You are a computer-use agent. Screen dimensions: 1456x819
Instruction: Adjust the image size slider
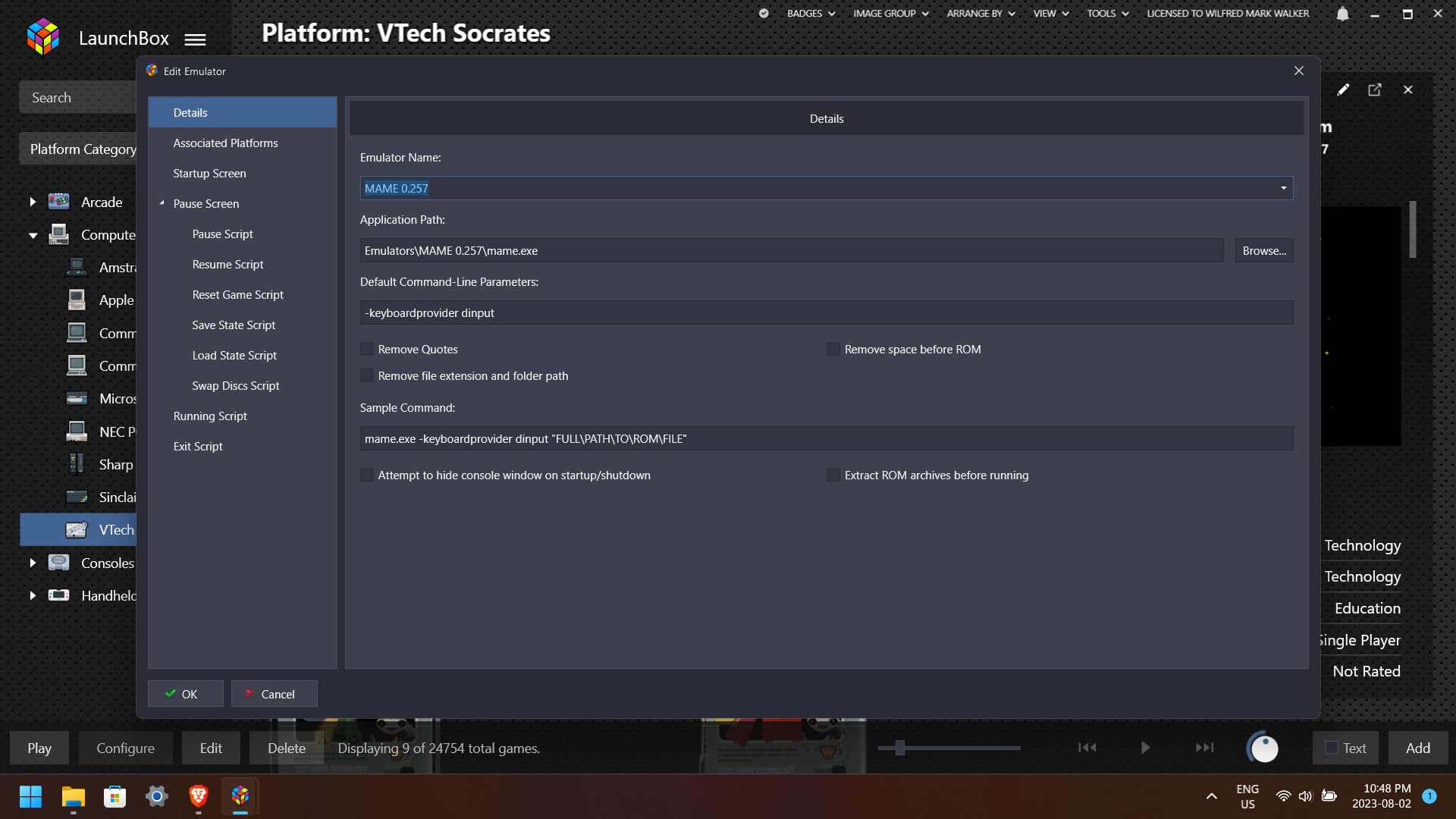[899, 748]
